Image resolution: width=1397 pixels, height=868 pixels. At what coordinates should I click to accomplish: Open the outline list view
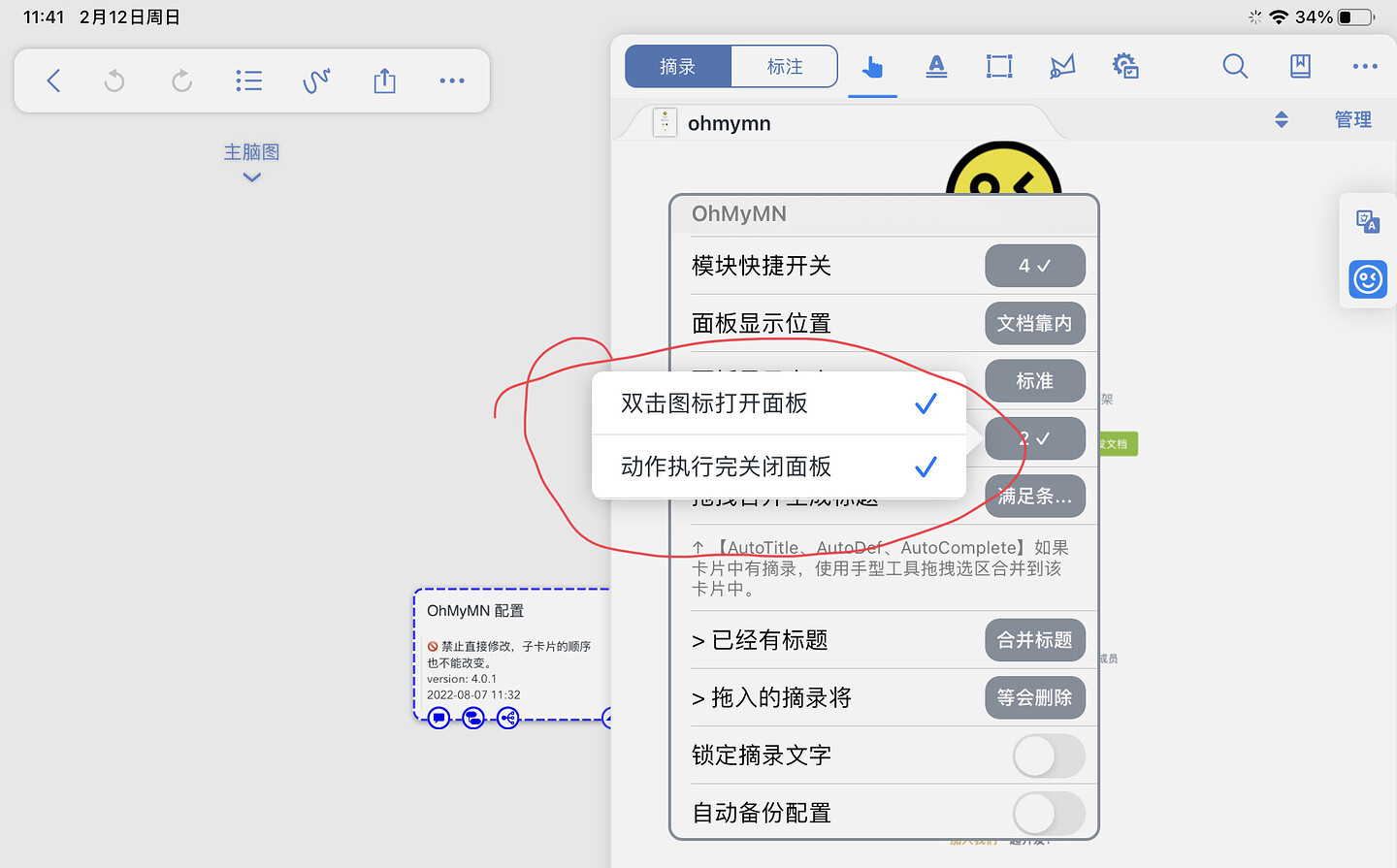click(x=248, y=80)
